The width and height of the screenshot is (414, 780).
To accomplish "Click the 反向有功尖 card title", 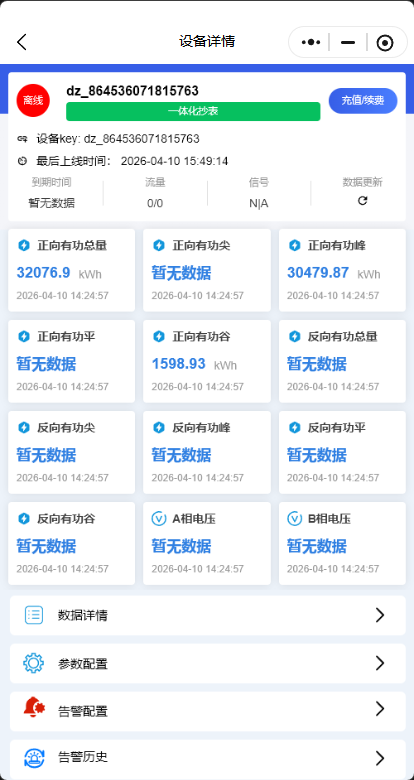I will [66, 428].
